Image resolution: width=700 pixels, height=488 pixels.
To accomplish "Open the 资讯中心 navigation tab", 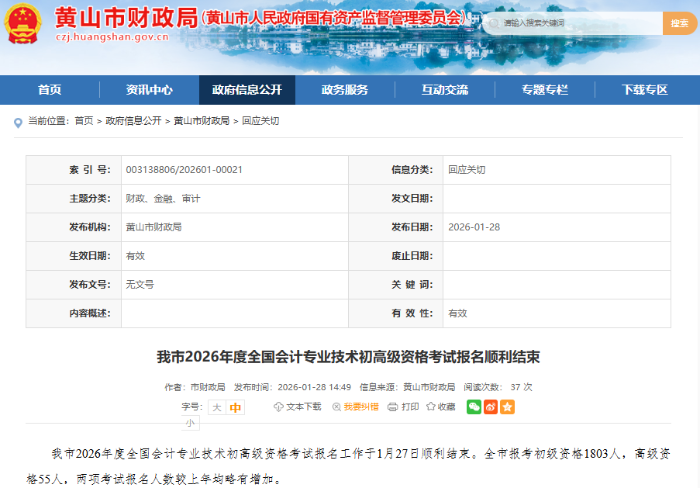I will pyautogui.click(x=149, y=90).
